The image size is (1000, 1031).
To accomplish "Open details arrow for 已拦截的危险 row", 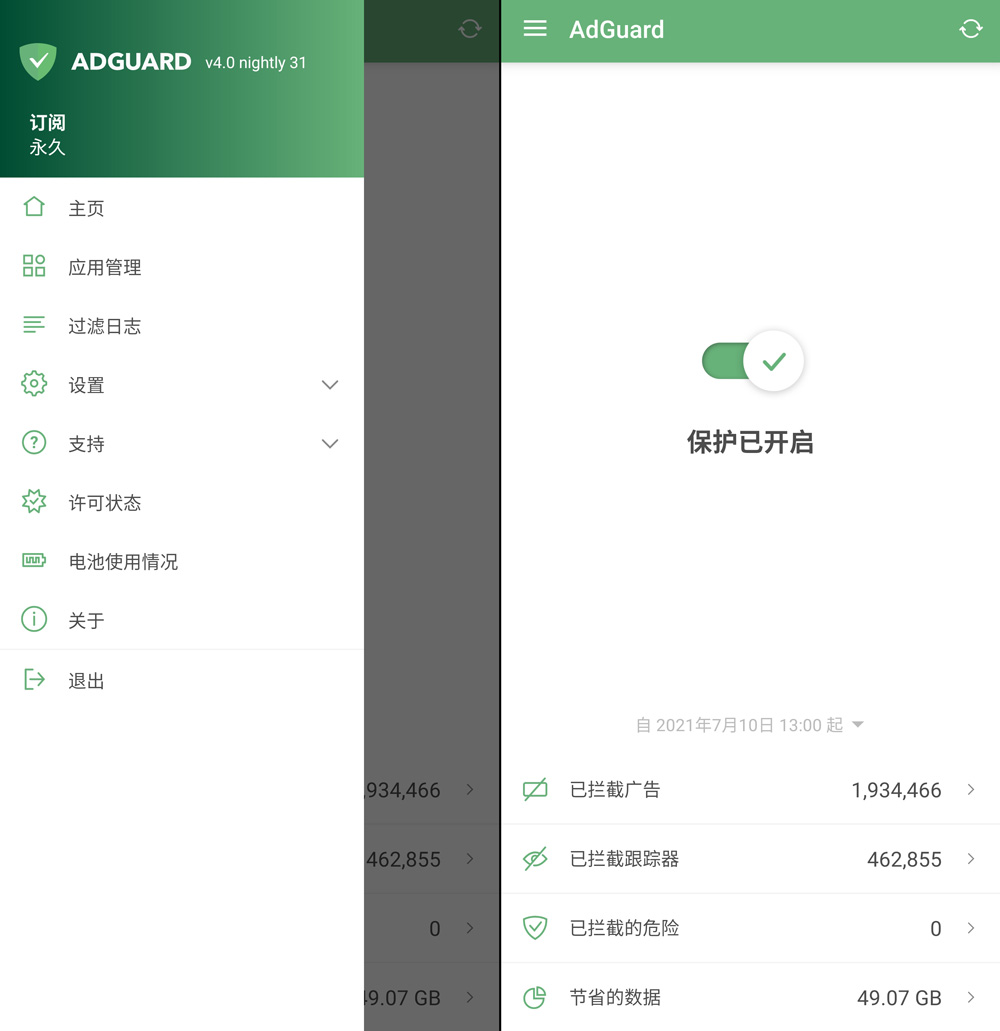I will coord(971,928).
